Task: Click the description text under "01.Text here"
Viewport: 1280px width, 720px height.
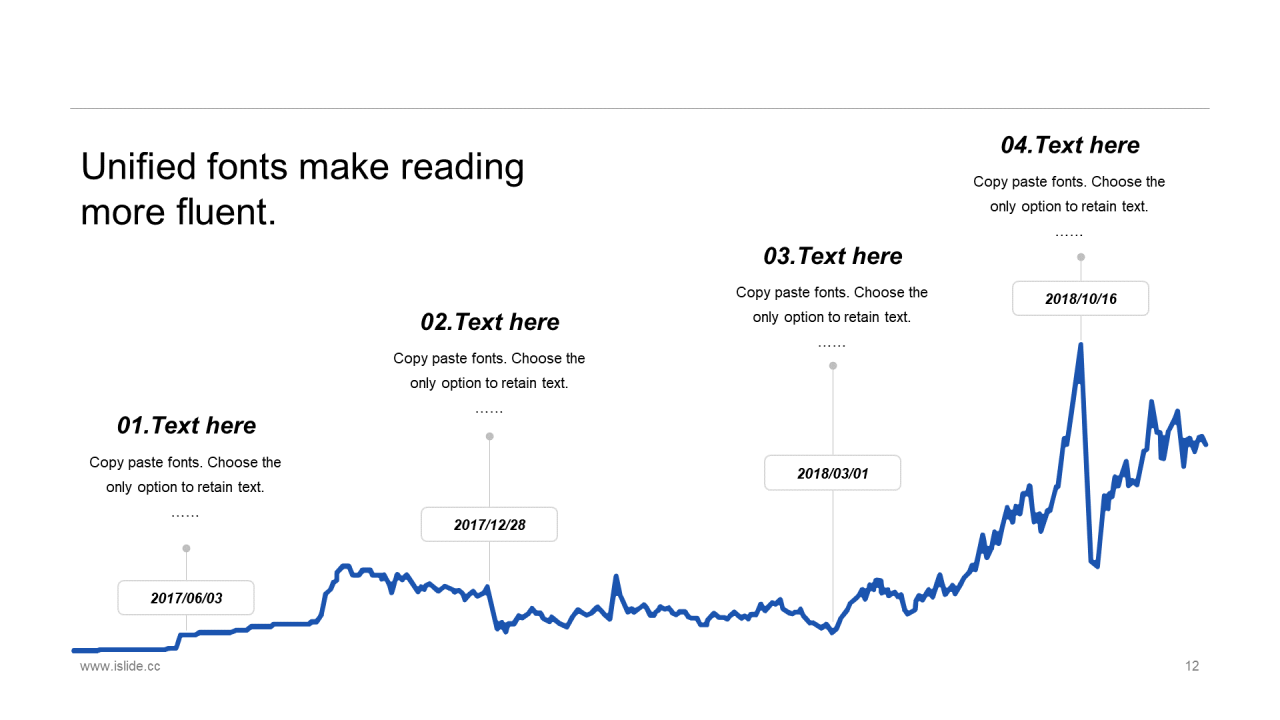Action: pos(185,475)
